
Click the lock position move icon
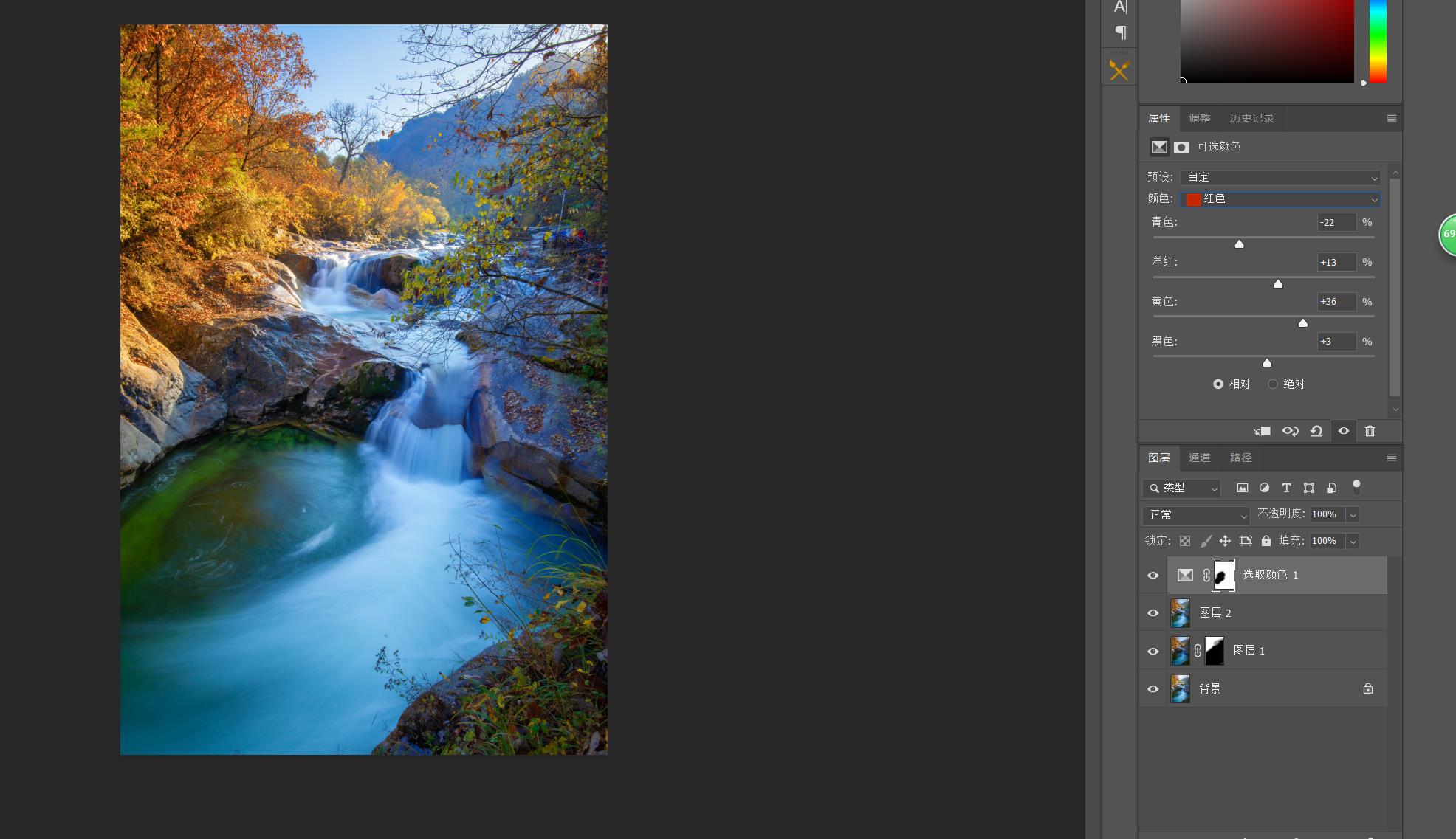1225,541
